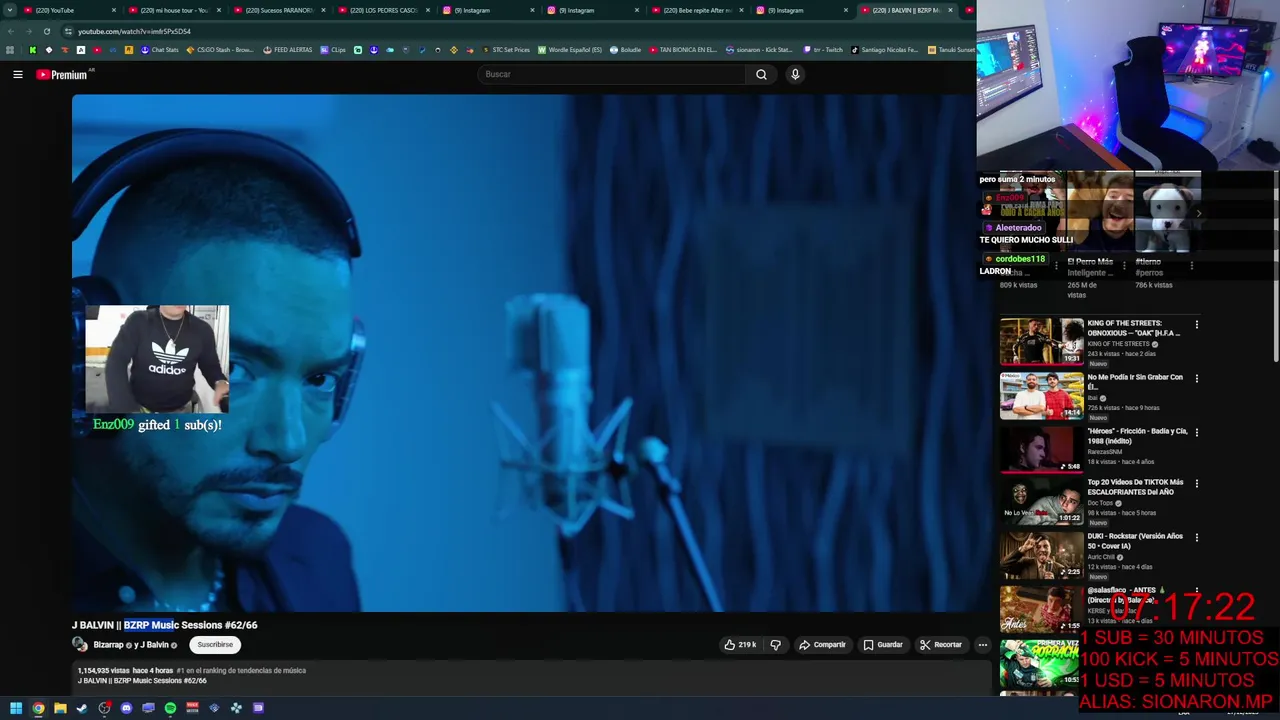Open the TAN BIONICA bookmark
The width and height of the screenshot is (1280, 720).
click(x=683, y=49)
